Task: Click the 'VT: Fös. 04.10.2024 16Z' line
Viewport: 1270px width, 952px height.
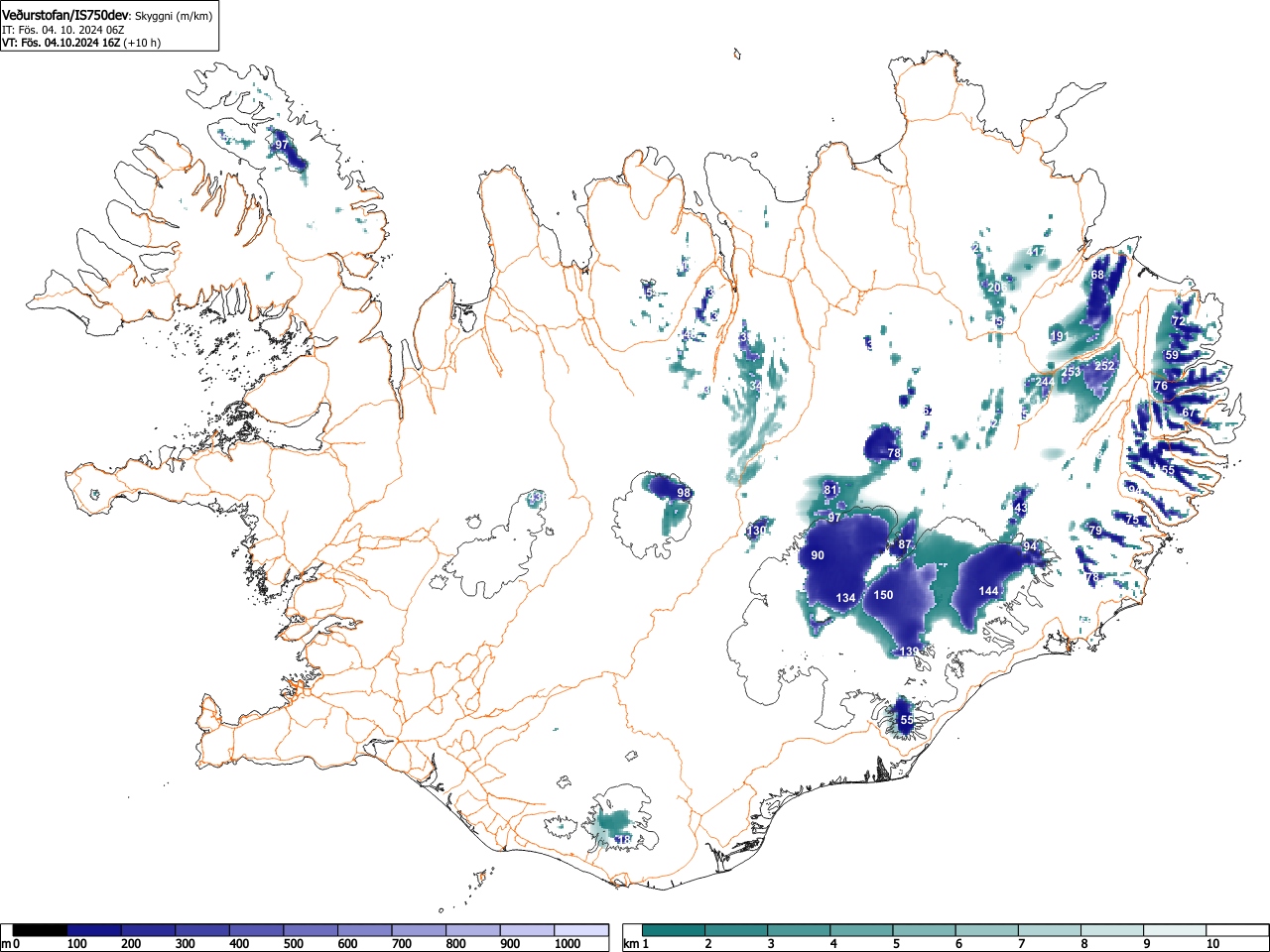Action: [62, 43]
